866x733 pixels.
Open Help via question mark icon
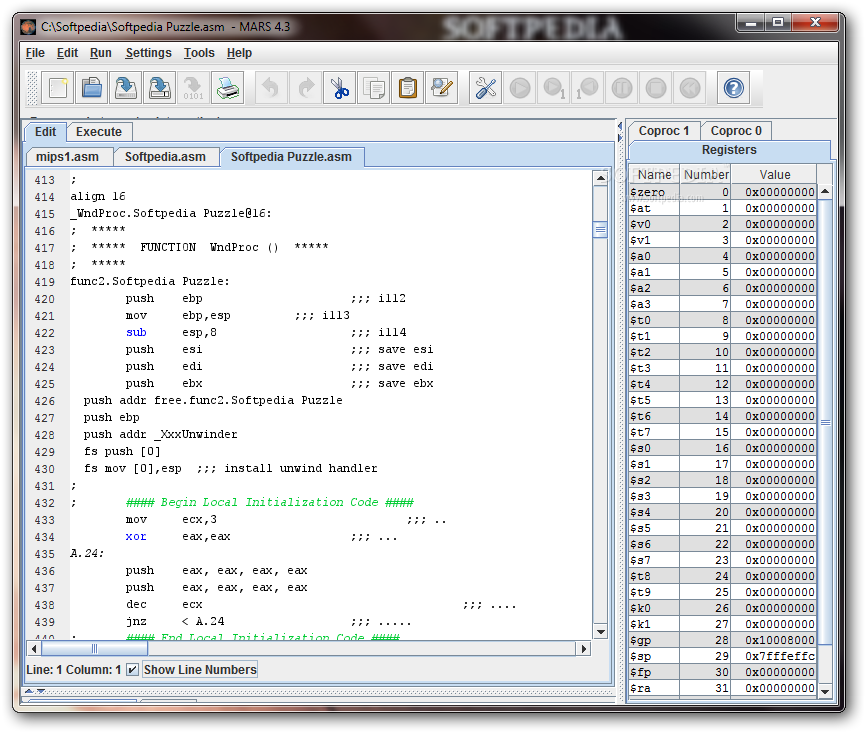733,88
